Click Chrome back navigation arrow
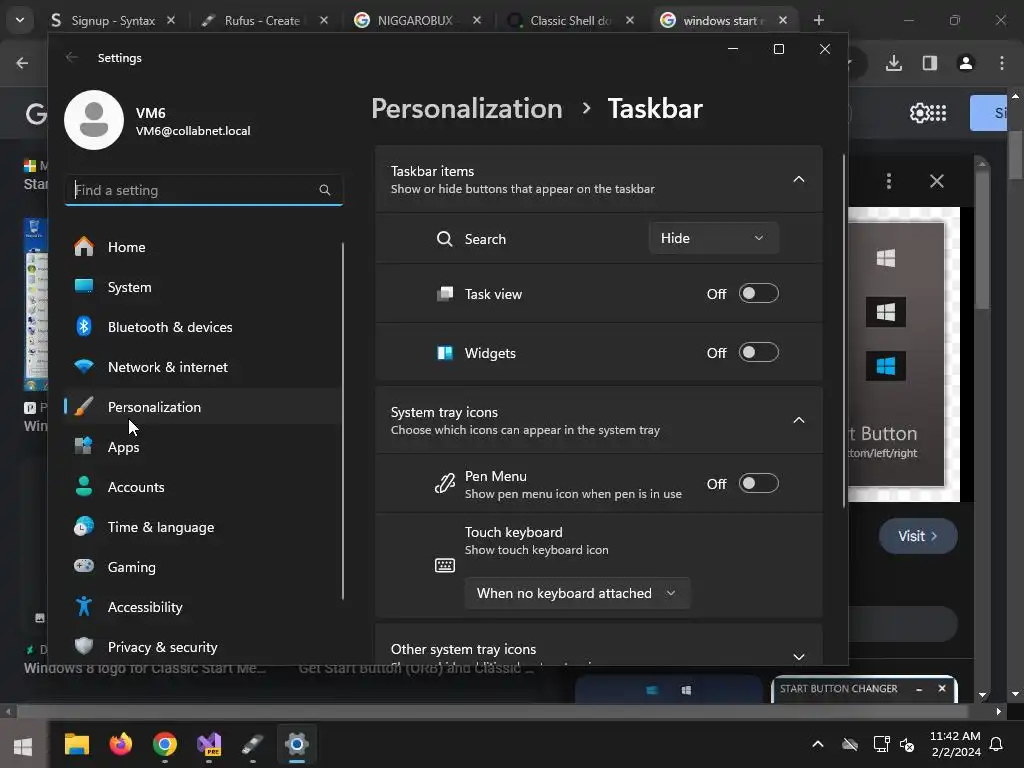 pyautogui.click(x=22, y=63)
